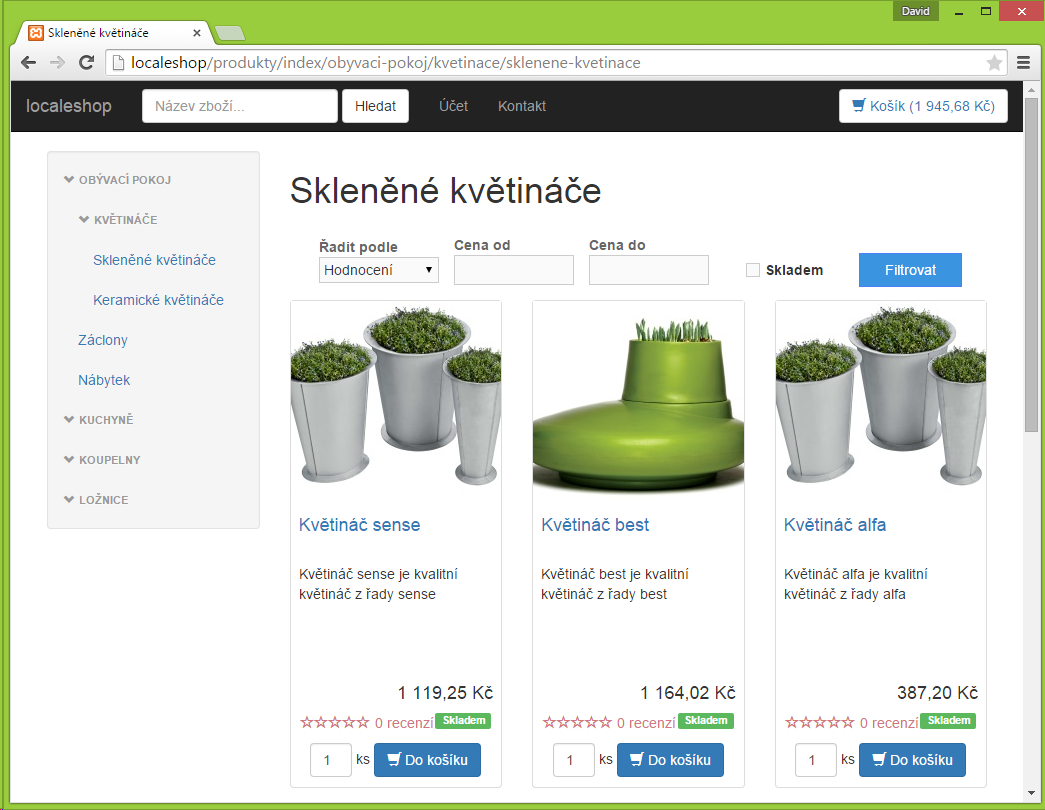Click the quantity box for Květináč best
Viewport: 1045px width, 810px height.
tap(573, 760)
